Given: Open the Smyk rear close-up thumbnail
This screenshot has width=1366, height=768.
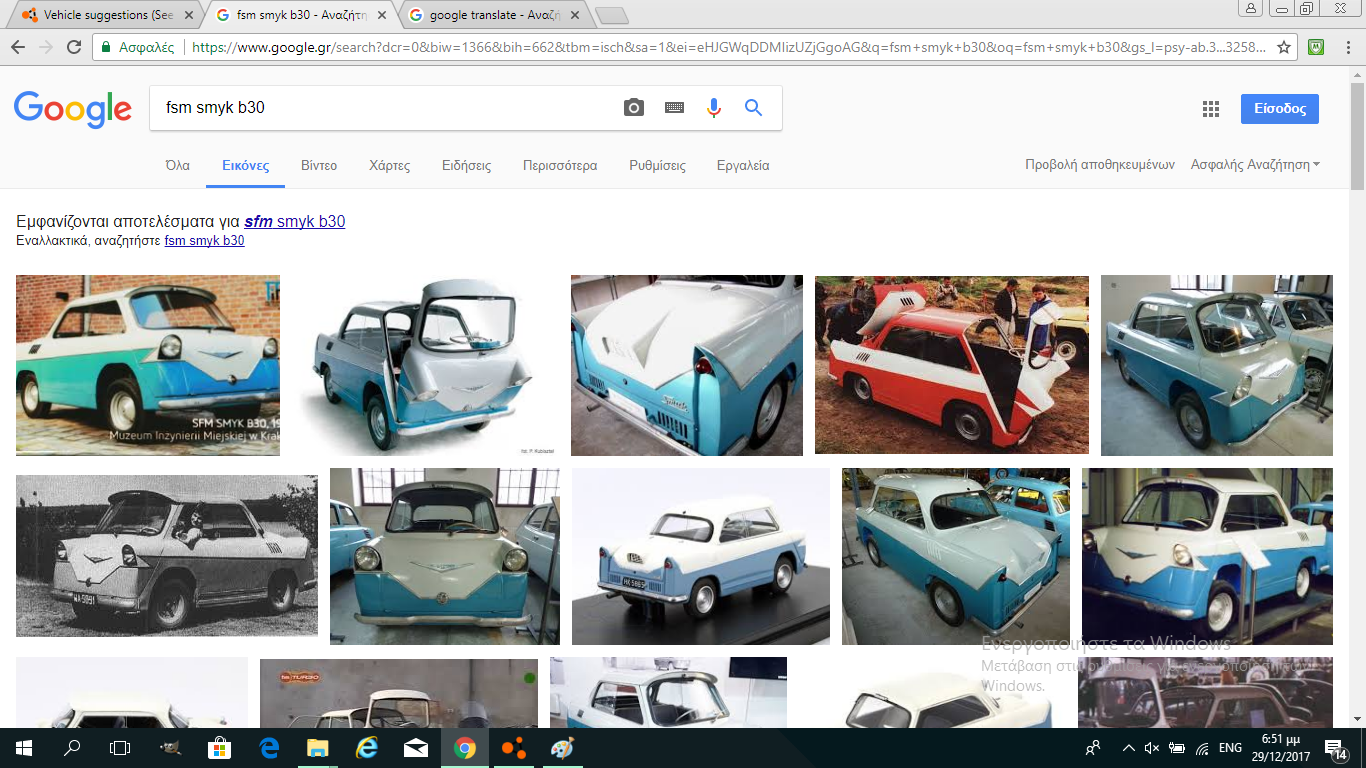Looking at the screenshot, I should click(686, 365).
